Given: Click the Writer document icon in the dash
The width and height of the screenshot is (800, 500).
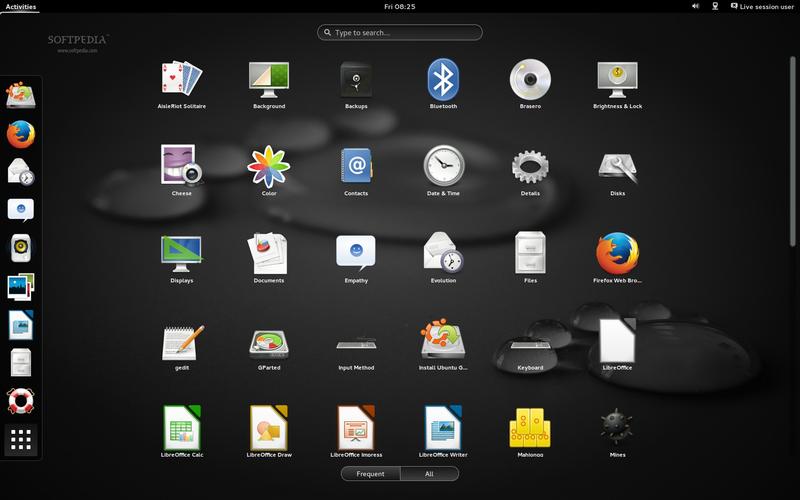Looking at the screenshot, I should pyautogui.click(x=21, y=324).
